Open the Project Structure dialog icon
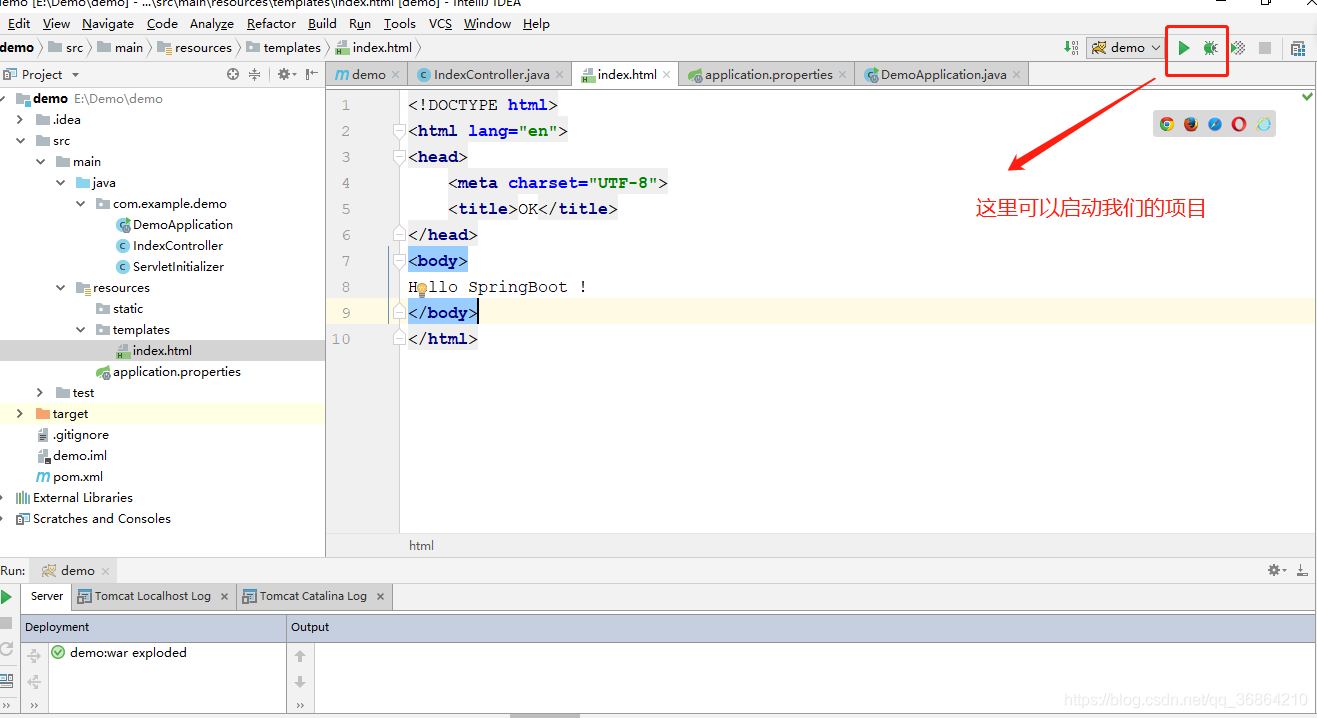 [1298, 47]
